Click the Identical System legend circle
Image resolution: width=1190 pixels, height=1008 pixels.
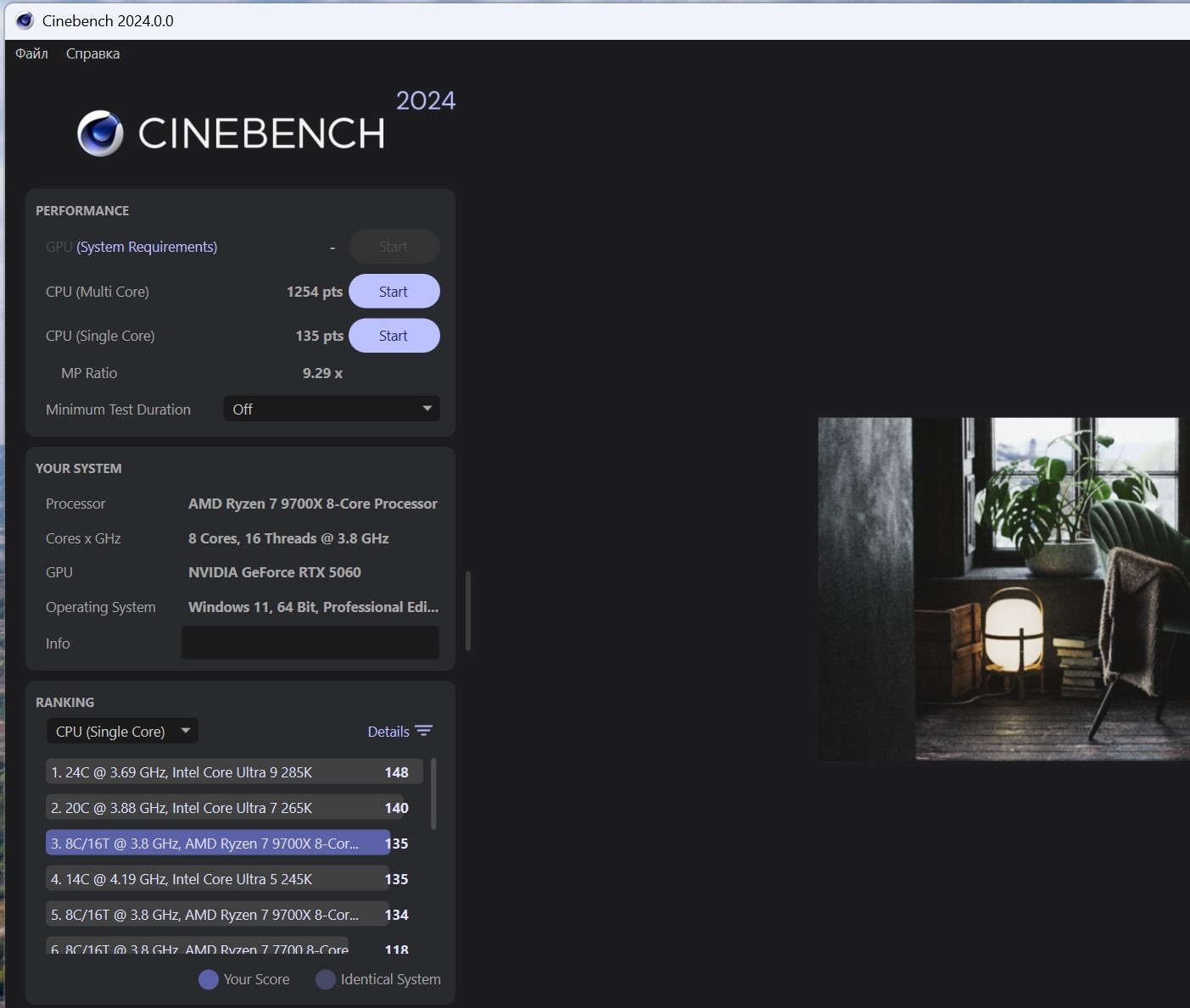click(x=326, y=979)
